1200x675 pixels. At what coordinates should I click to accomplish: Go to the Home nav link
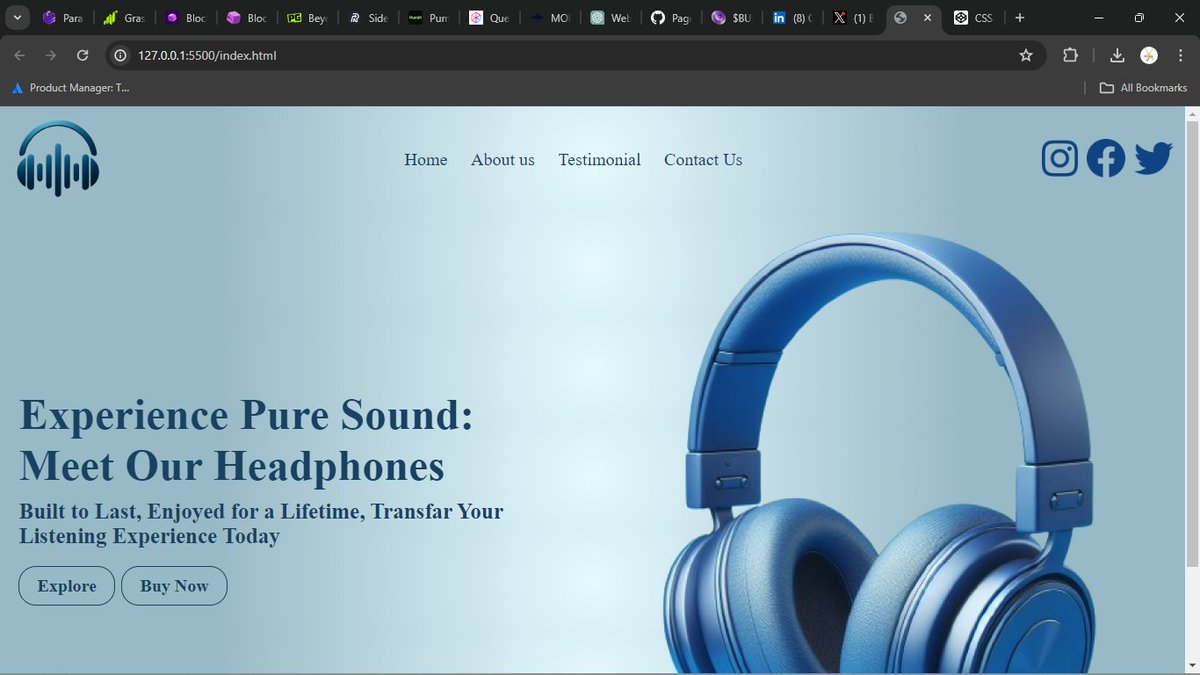426,160
